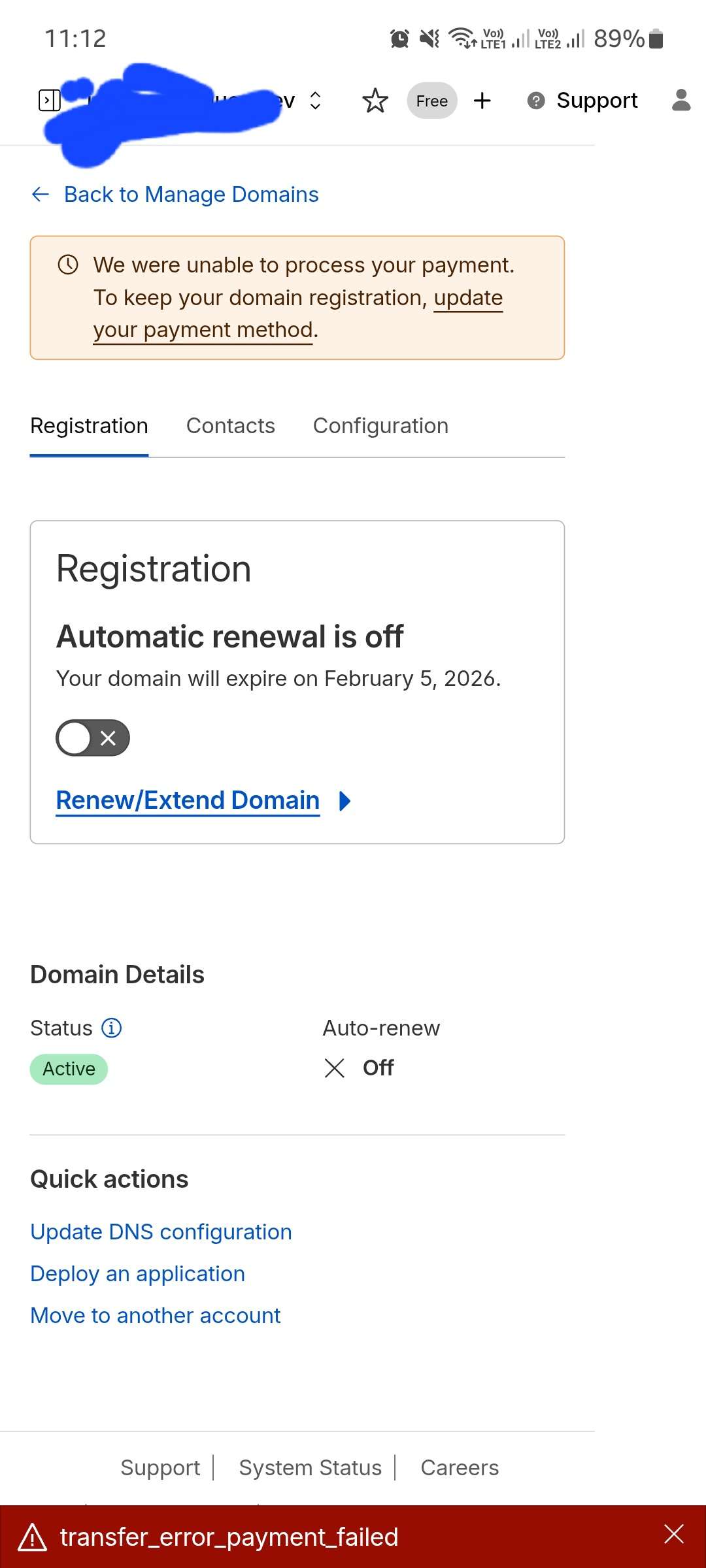Select the Registration tab
The image size is (706, 1568).
89,426
